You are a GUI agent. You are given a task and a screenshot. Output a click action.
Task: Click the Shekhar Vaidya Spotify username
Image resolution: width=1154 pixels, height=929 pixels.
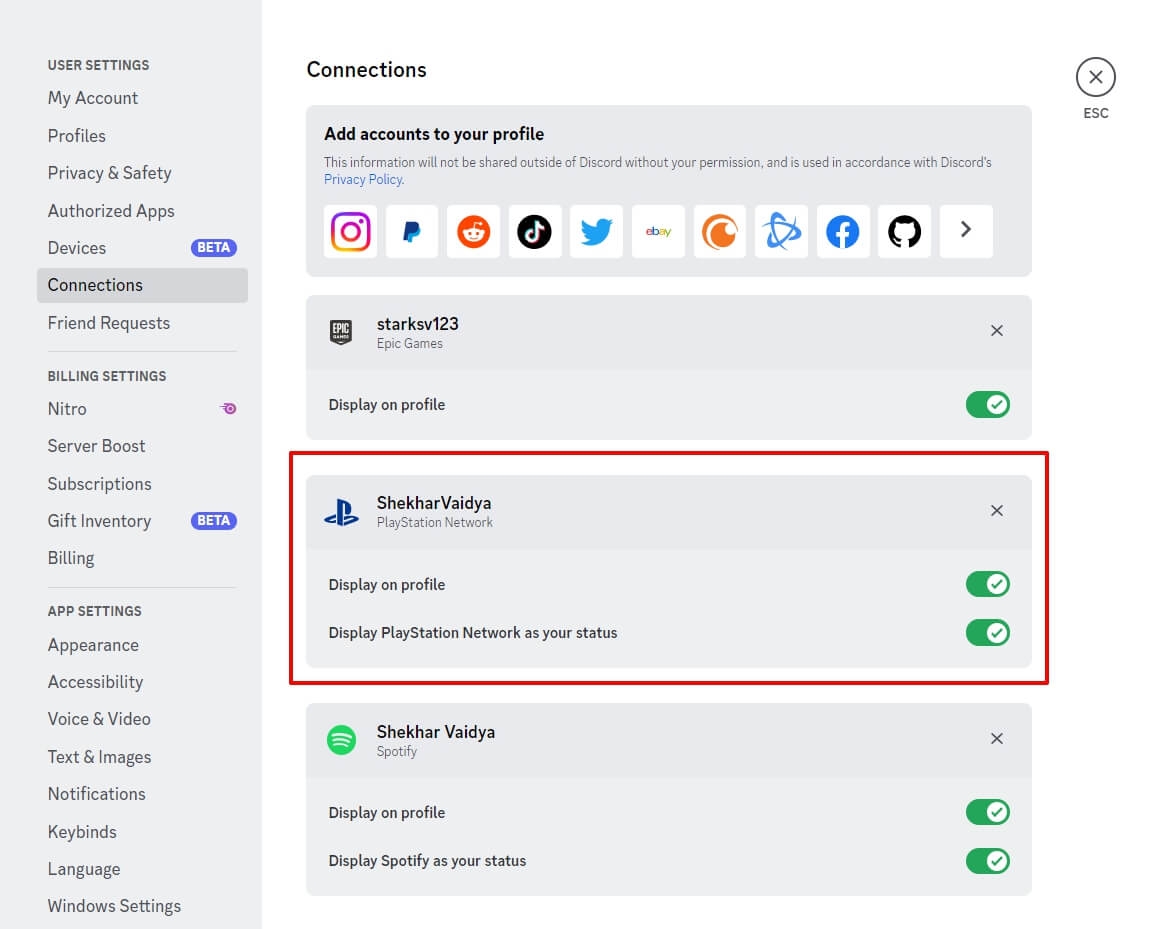(436, 732)
